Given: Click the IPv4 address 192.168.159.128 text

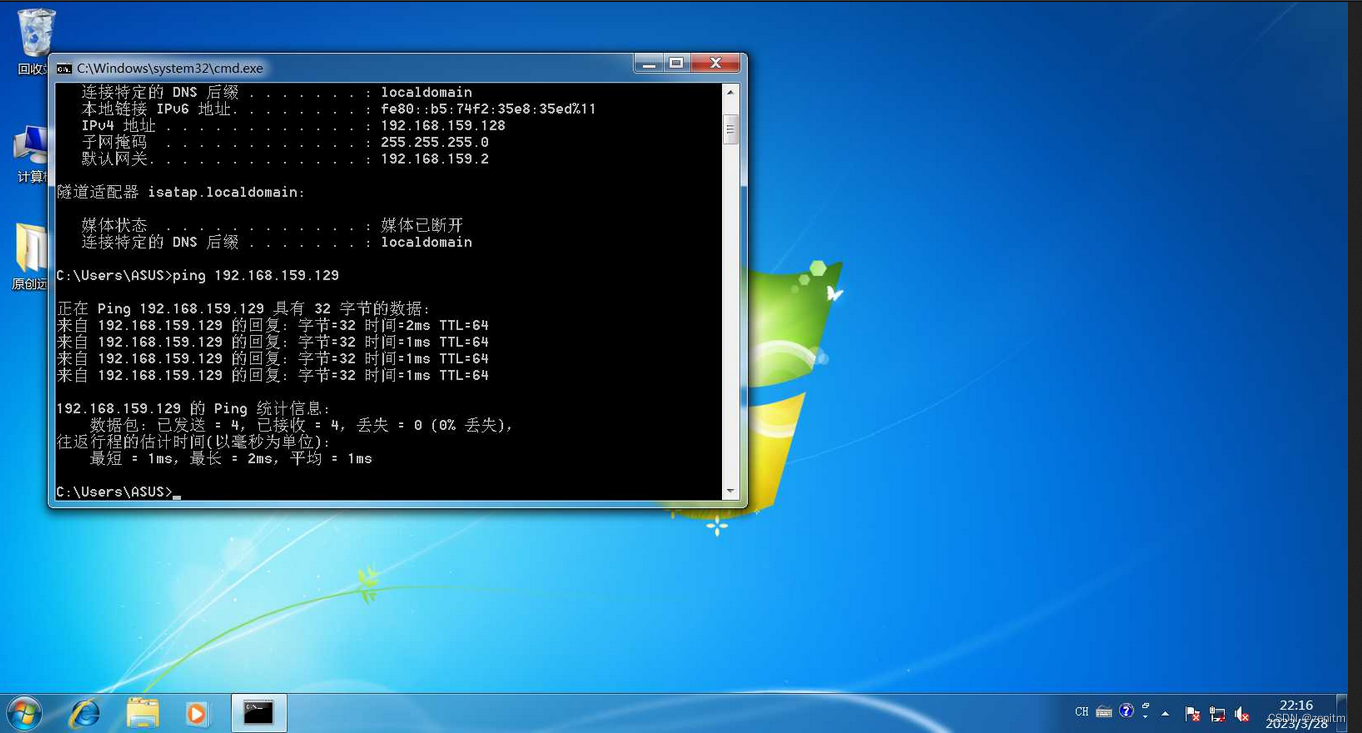Looking at the screenshot, I should (443, 125).
